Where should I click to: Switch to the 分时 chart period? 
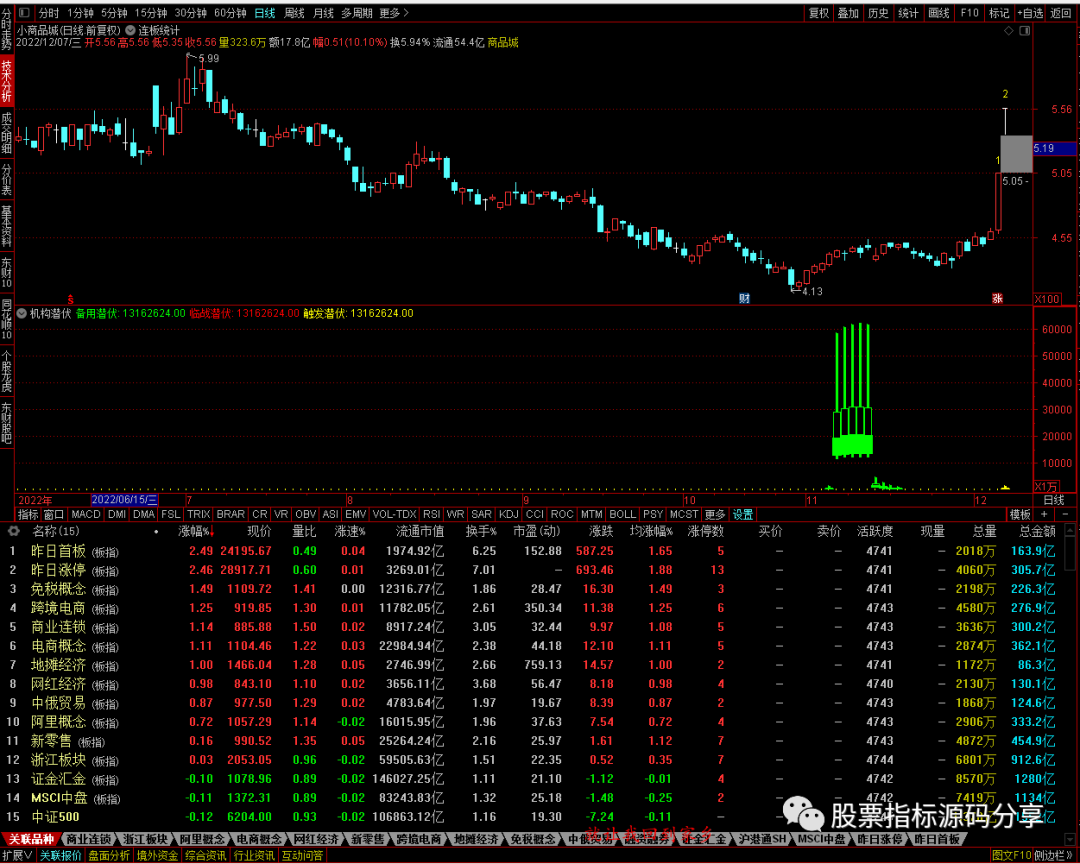(x=49, y=13)
